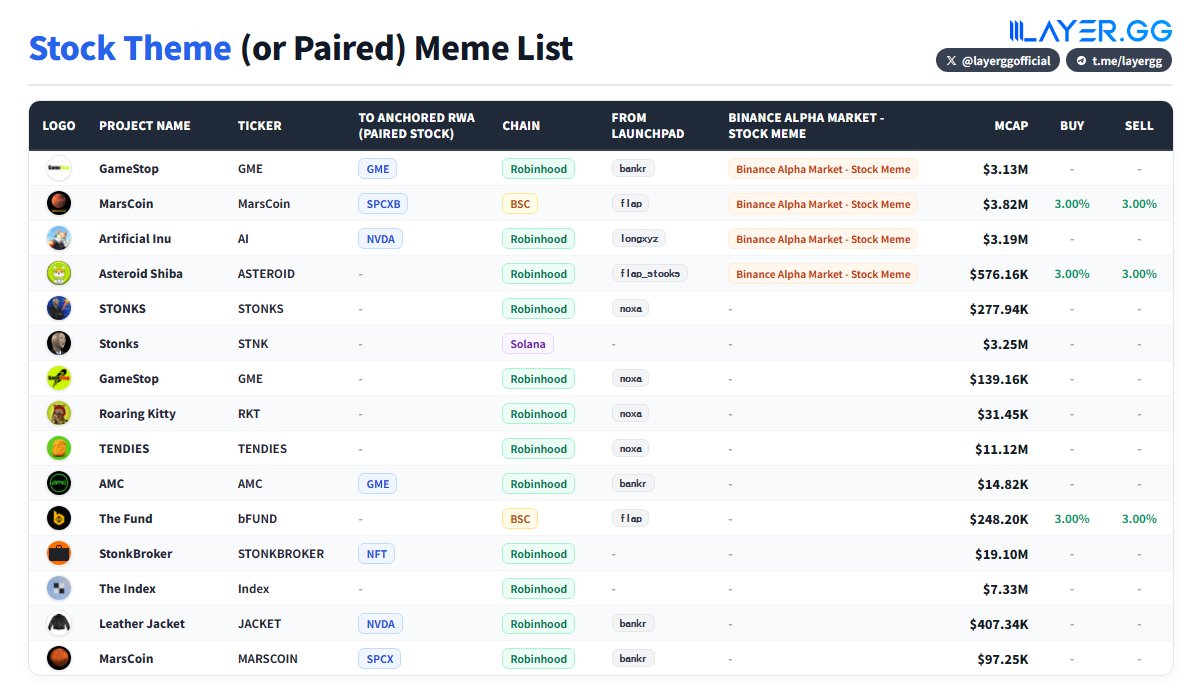Click the BSC chain tag in MarsCoin row
1200x700 pixels.
(520, 204)
